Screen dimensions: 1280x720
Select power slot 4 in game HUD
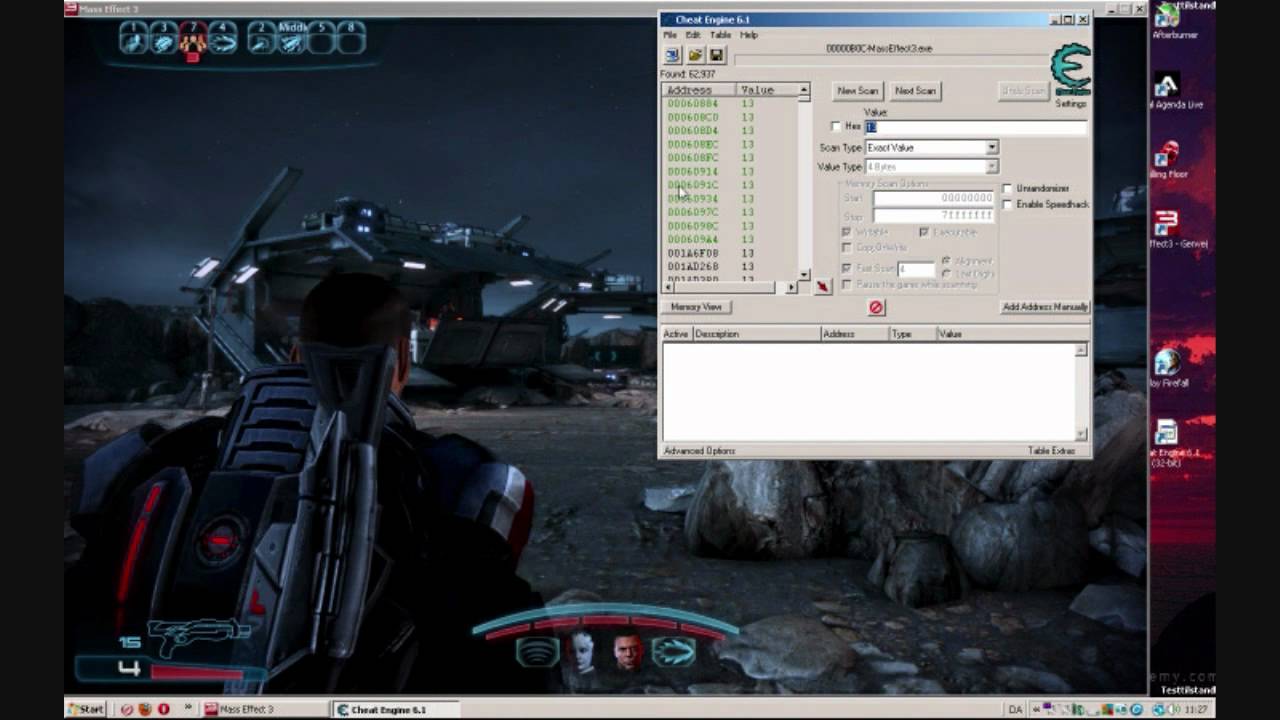click(x=223, y=38)
